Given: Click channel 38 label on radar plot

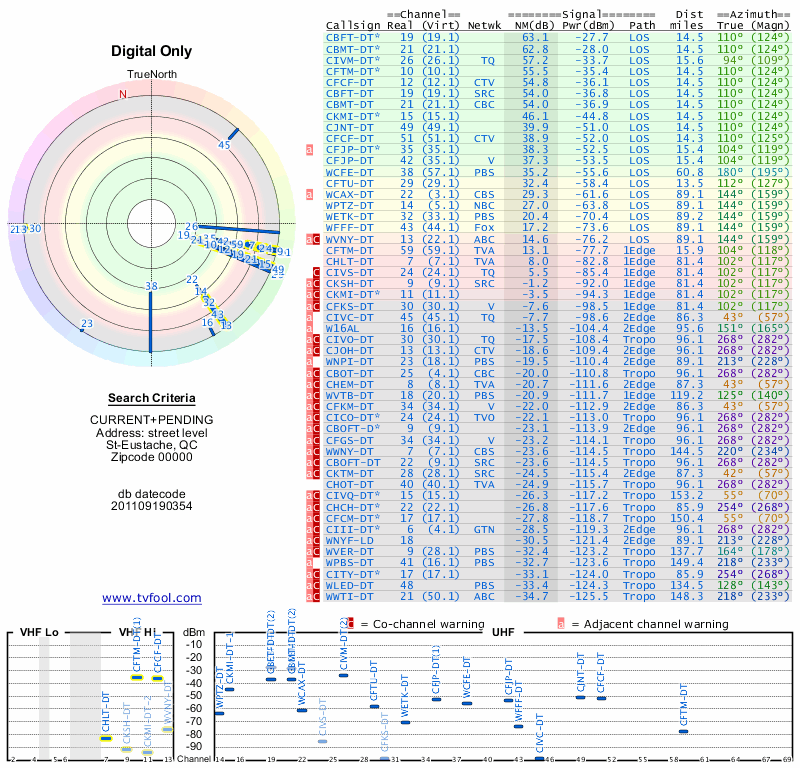Looking at the screenshot, I should (x=152, y=286).
